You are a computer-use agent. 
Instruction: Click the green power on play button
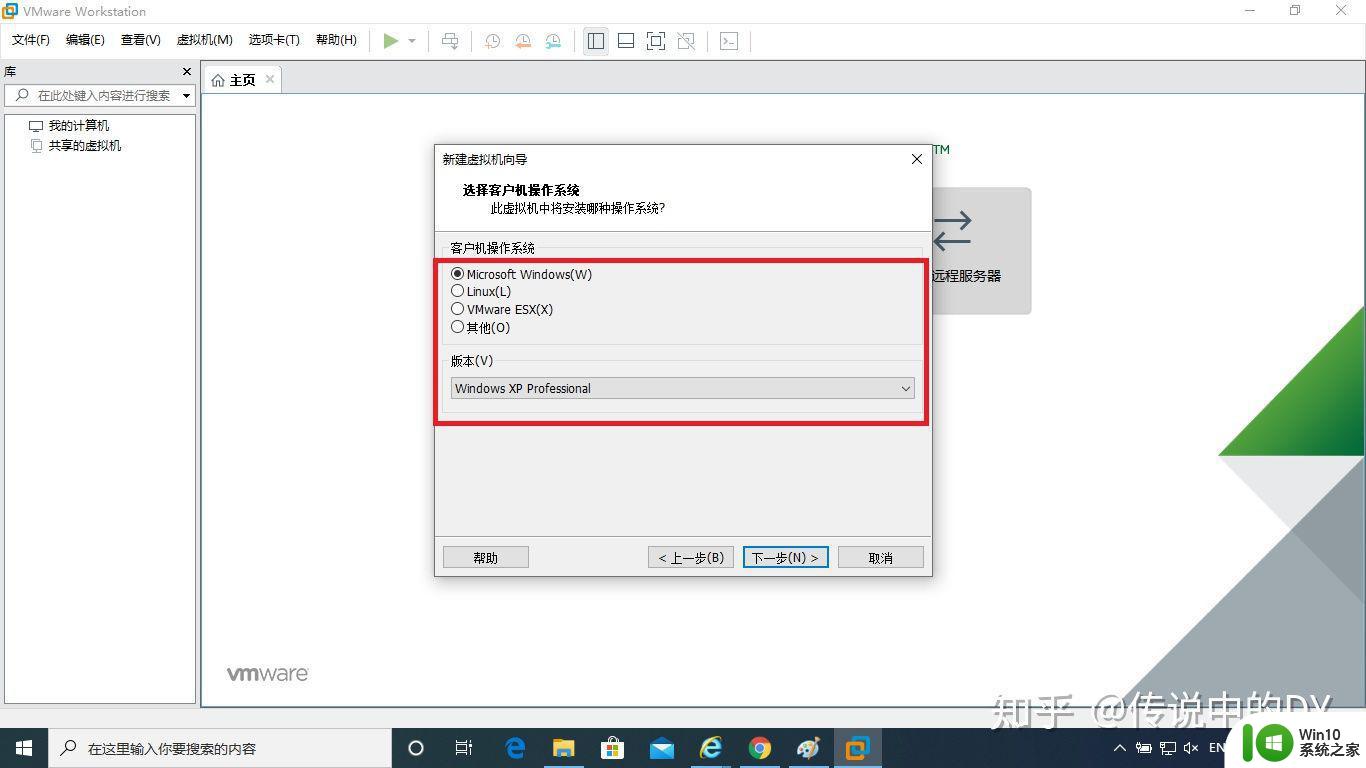pyautogui.click(x=391, y=41)
